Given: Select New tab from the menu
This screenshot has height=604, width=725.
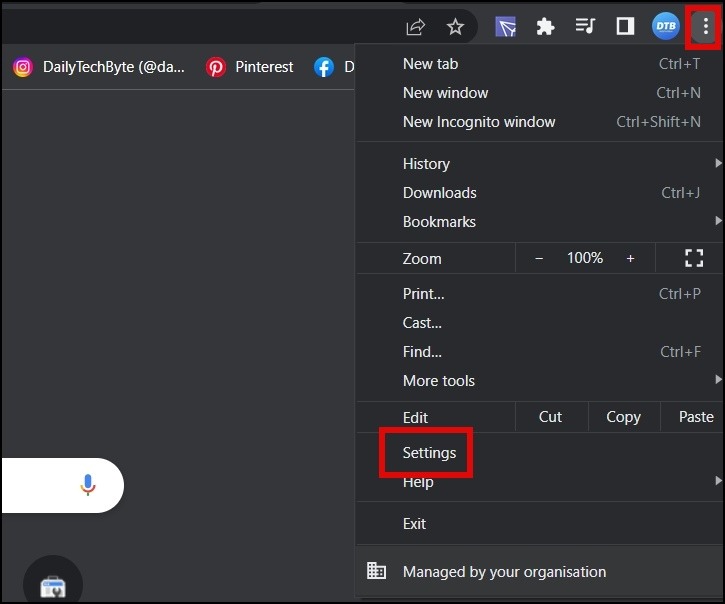Looking at the screenshot, I should coord(540,64).
